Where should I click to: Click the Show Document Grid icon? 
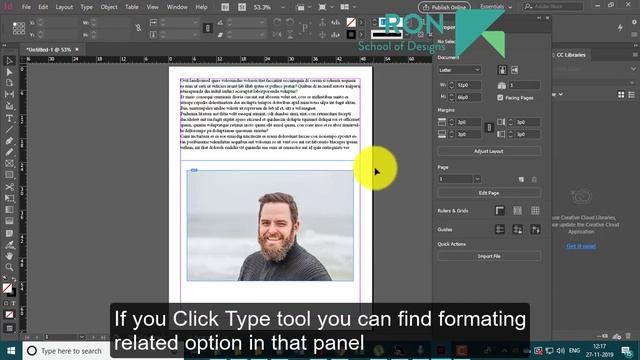(535, 211)
